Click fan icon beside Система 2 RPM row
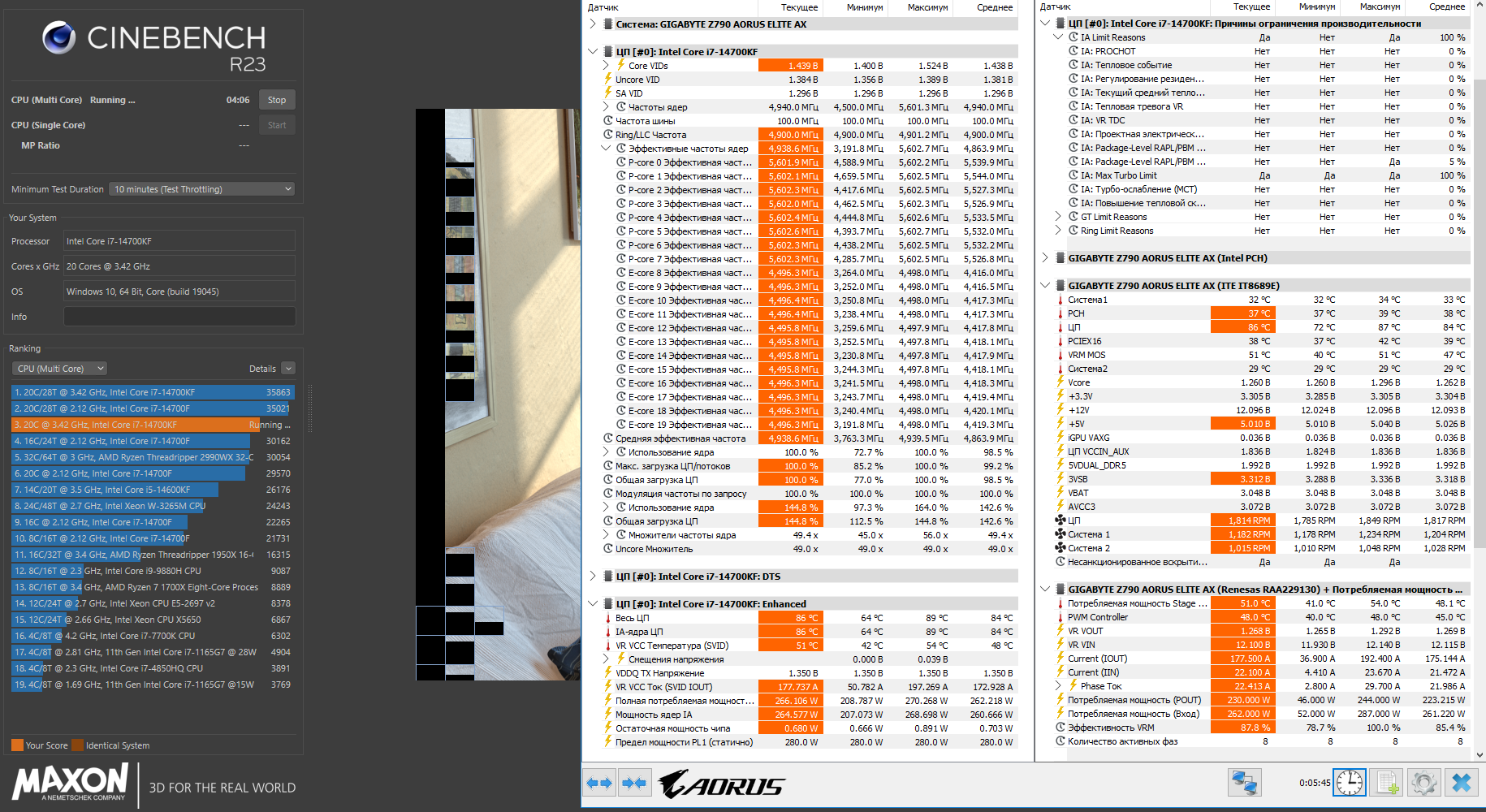 click(x=1060, y=548)
